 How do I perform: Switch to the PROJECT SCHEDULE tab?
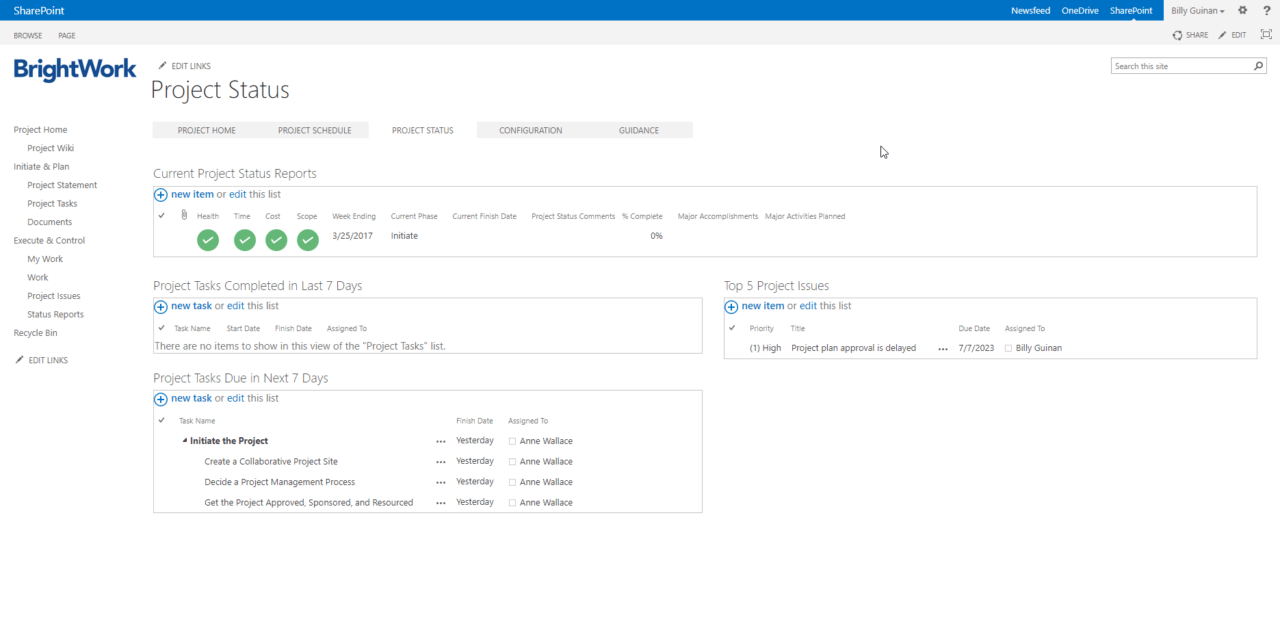click(x=314, y=130)
